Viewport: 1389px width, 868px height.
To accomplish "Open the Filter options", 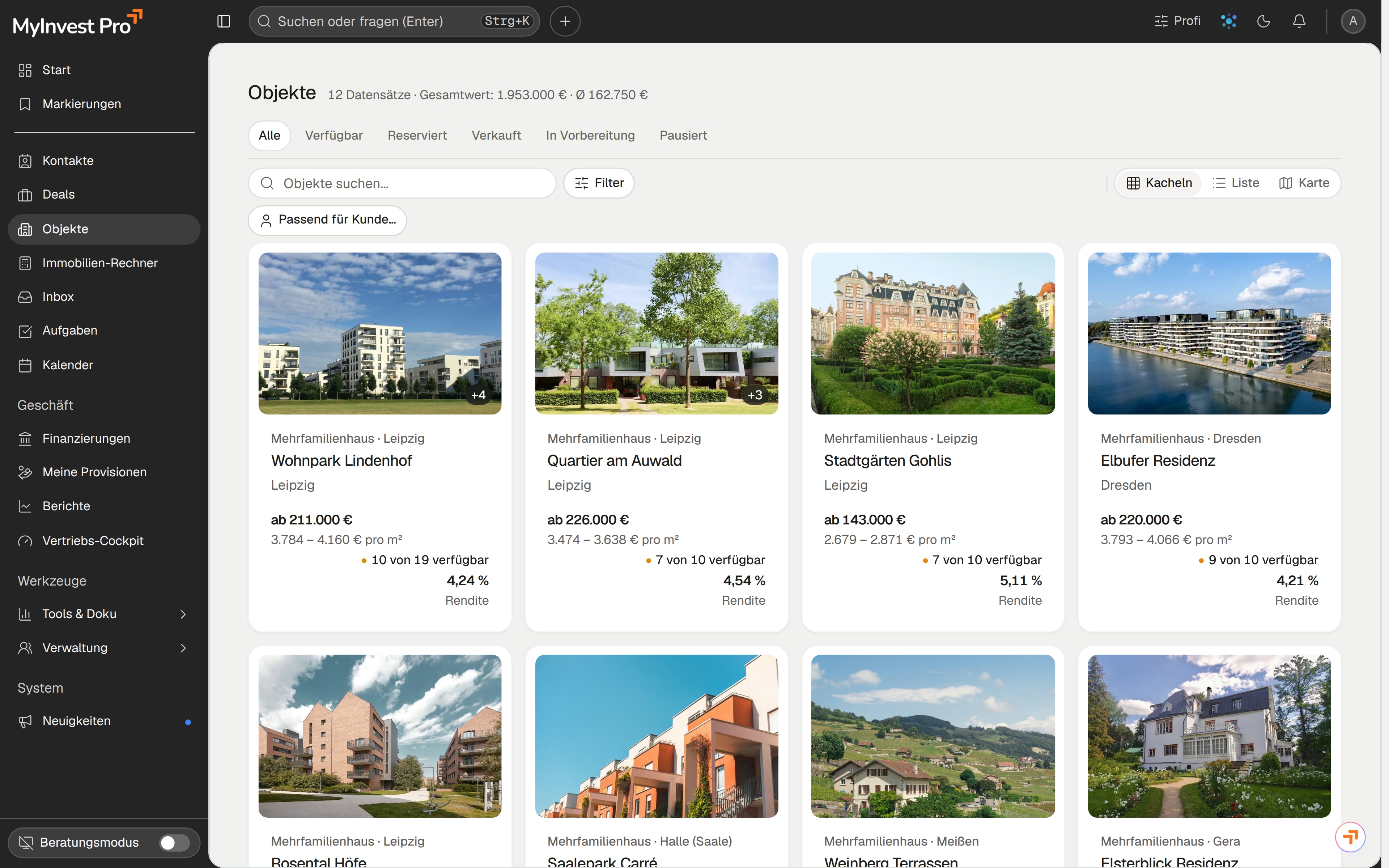I will point(599,183).
